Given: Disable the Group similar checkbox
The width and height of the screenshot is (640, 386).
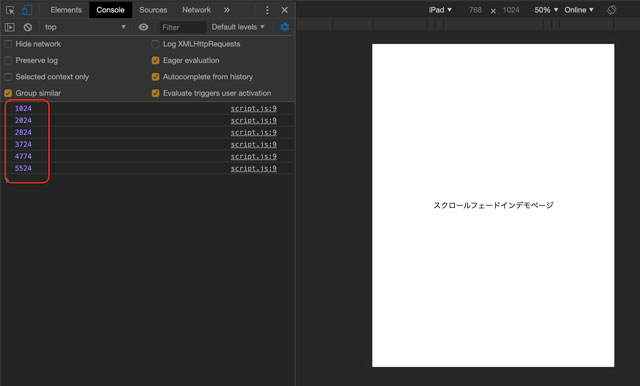Looking at the screenshot, I should 8,93.
